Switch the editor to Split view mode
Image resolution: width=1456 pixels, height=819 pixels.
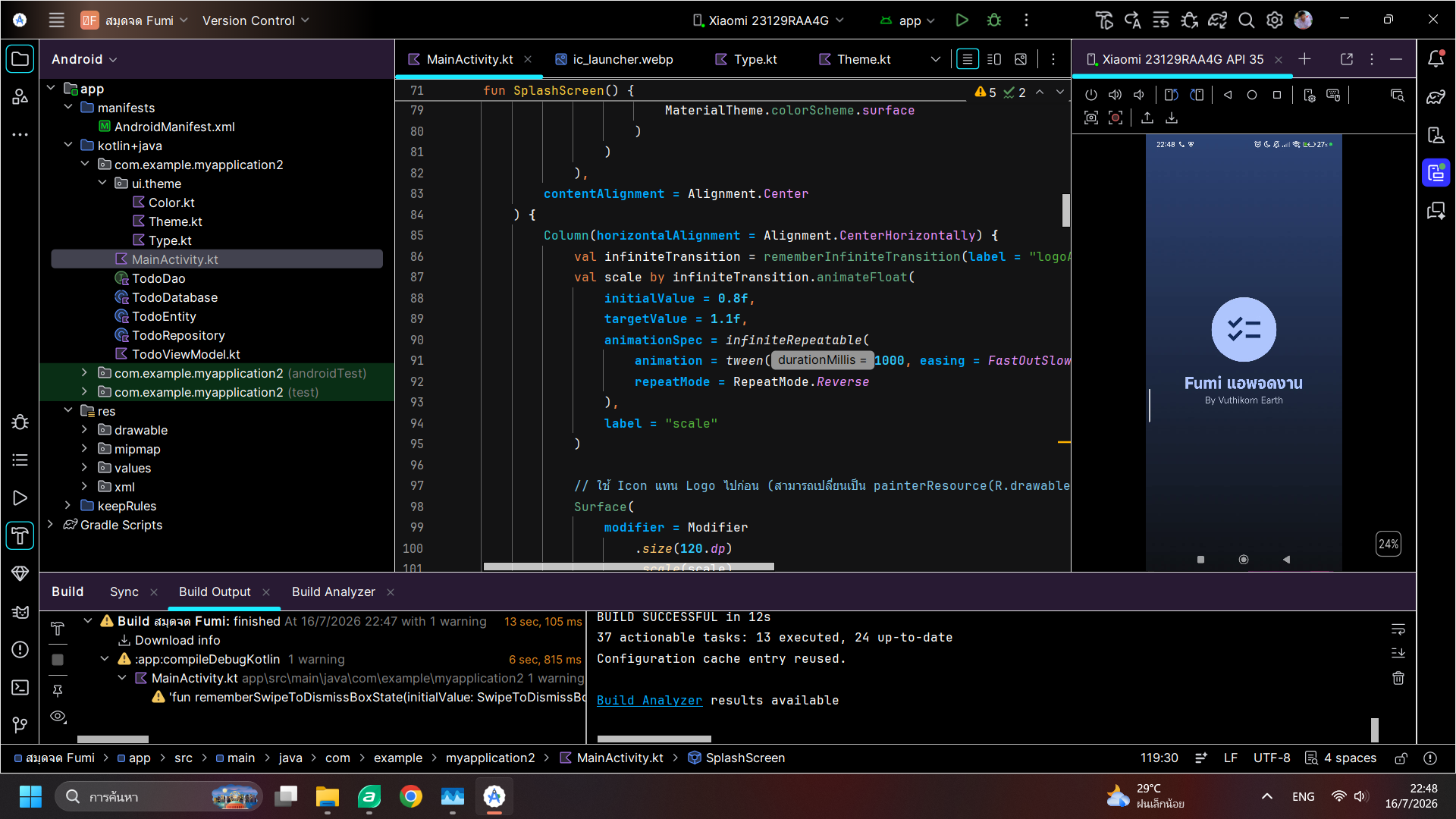pos(994,59)
